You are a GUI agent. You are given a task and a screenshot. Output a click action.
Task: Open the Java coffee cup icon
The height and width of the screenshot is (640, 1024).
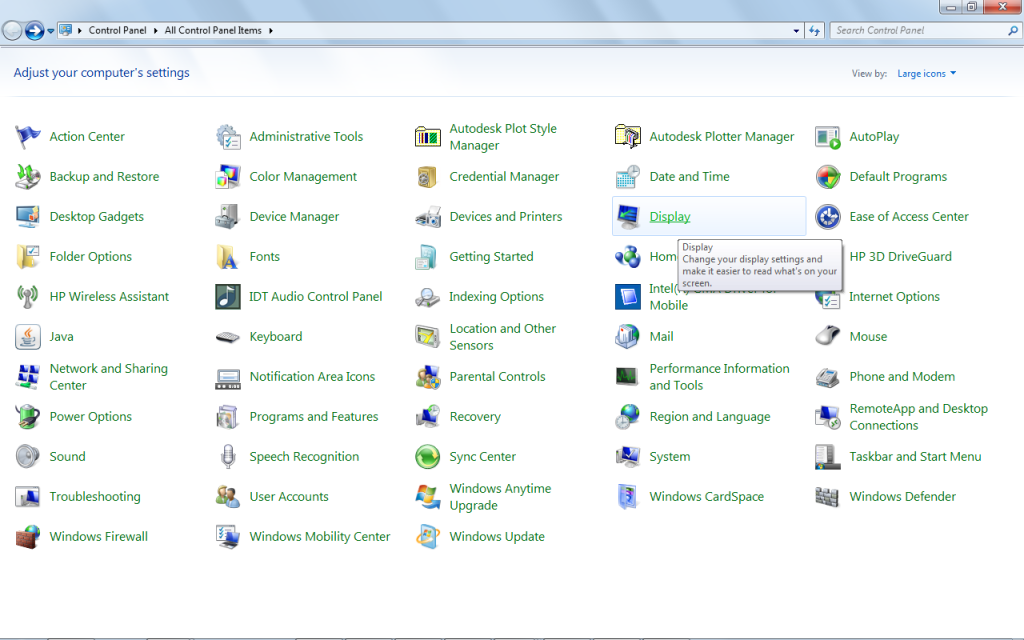[27, 336]
